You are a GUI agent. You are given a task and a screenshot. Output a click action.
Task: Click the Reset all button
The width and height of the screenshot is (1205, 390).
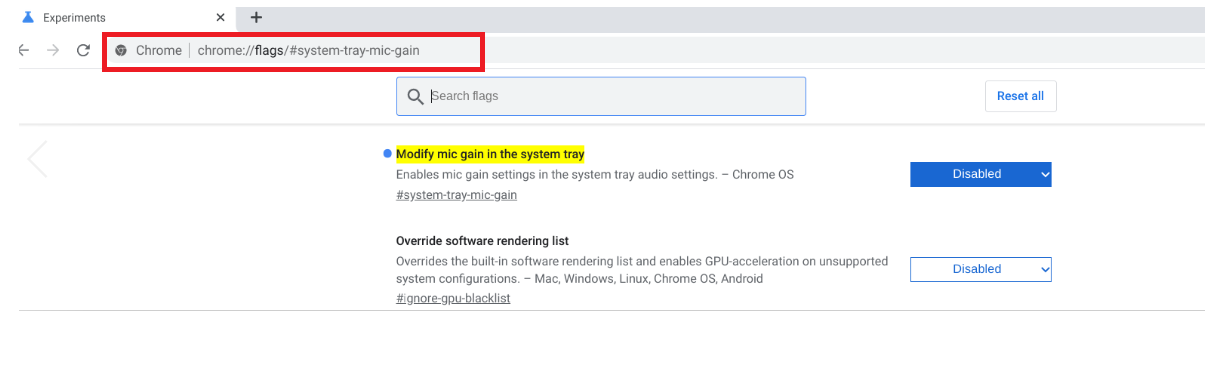[1020, 96]
